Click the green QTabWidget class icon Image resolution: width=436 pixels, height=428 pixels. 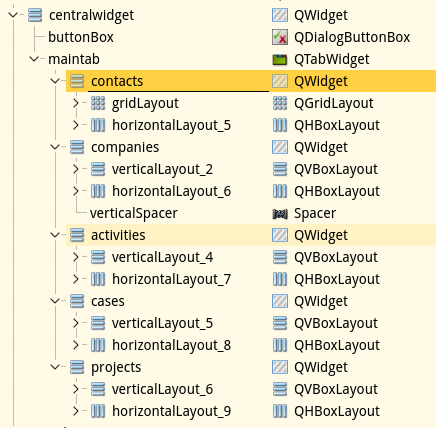click(280, 59)
